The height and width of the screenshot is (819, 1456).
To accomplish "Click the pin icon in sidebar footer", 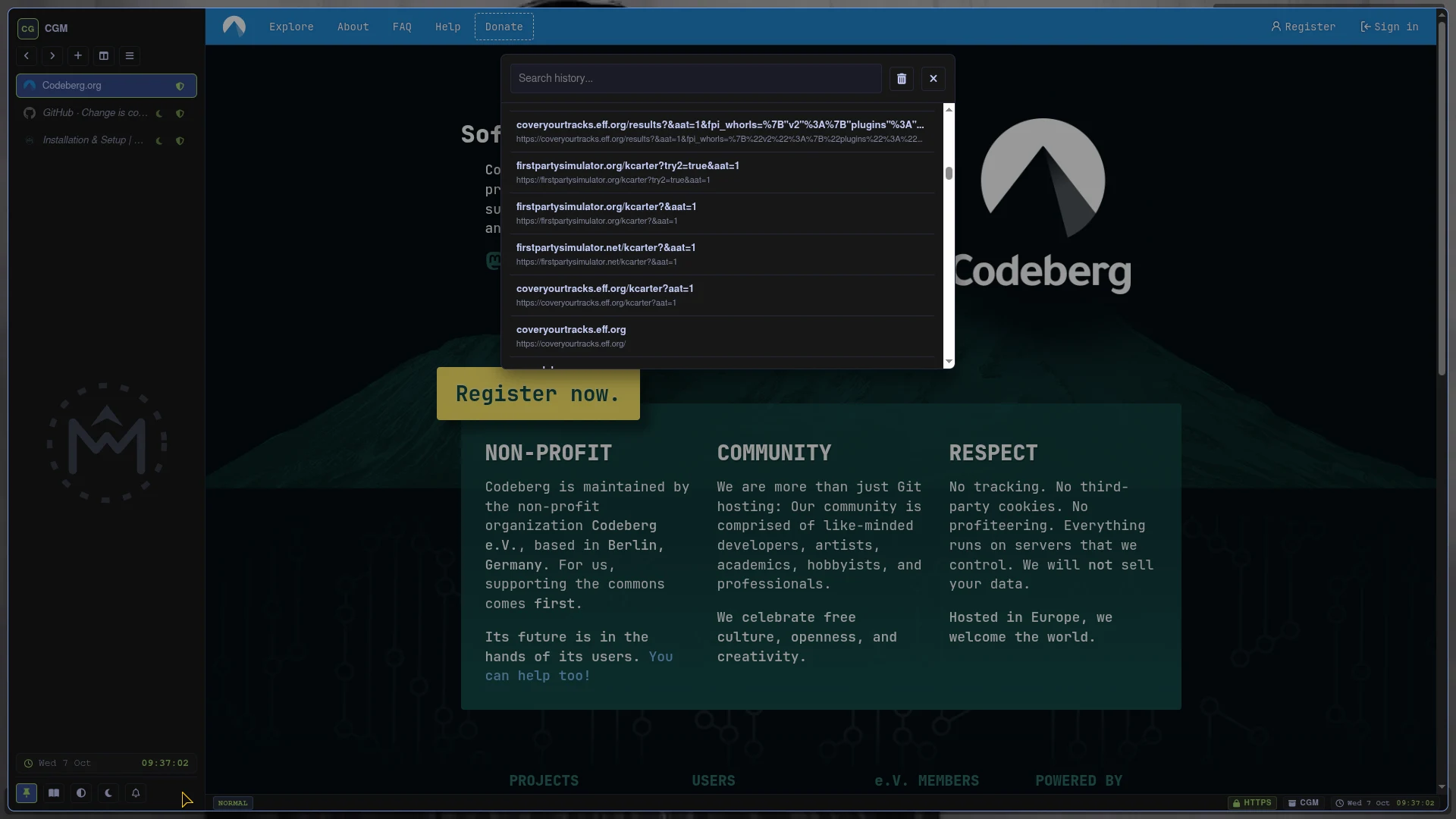I will [27, 793].
